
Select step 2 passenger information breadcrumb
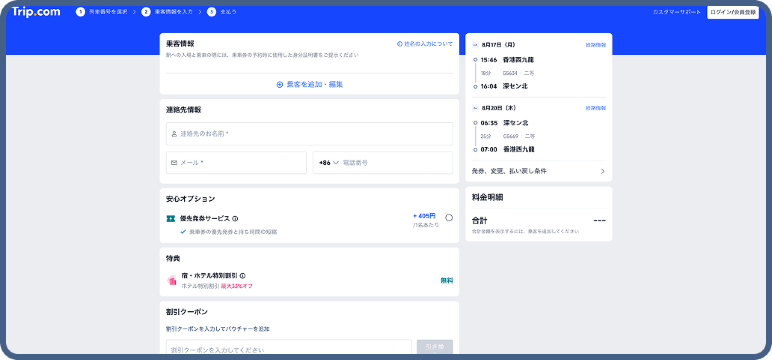[x=167, y=12]
